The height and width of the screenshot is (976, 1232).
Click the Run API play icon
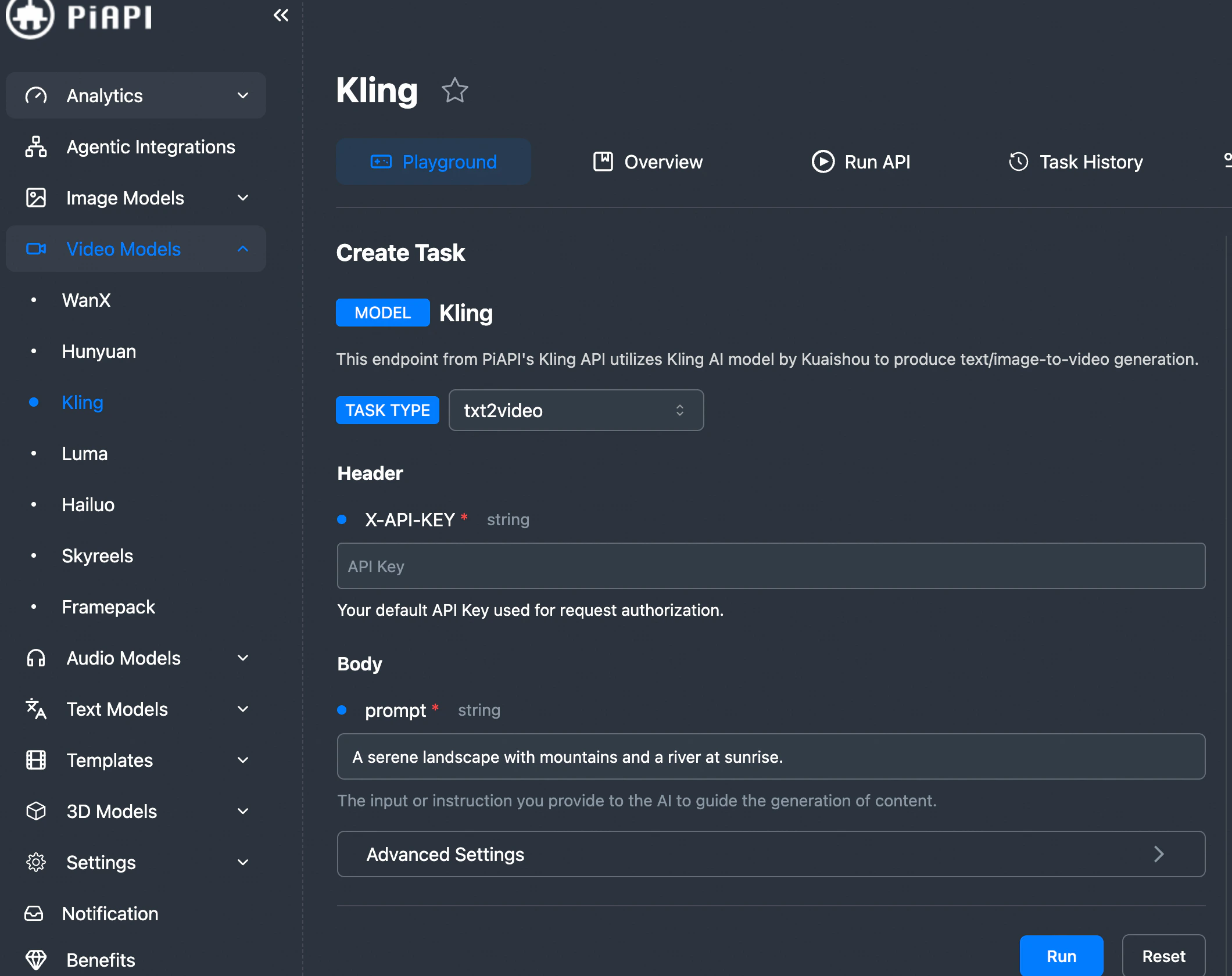823,162
